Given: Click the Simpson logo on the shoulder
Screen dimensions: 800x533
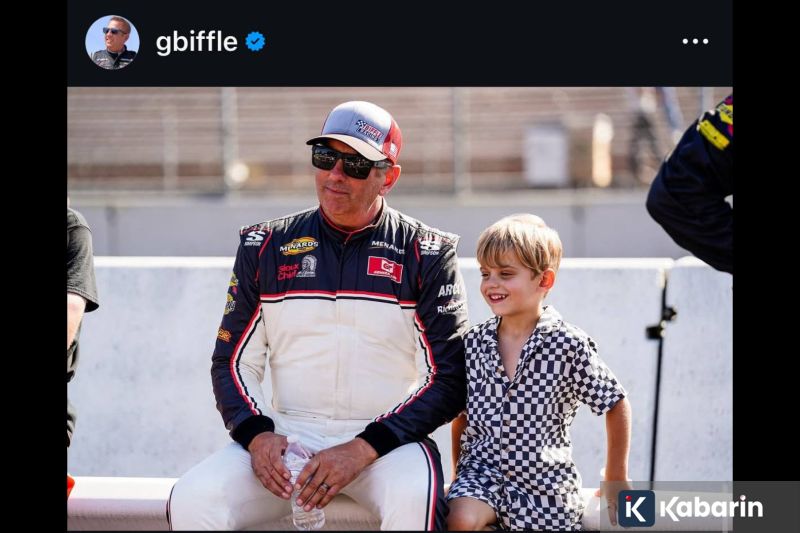Looking at the screenshot, I should click(x=255, y=237).
